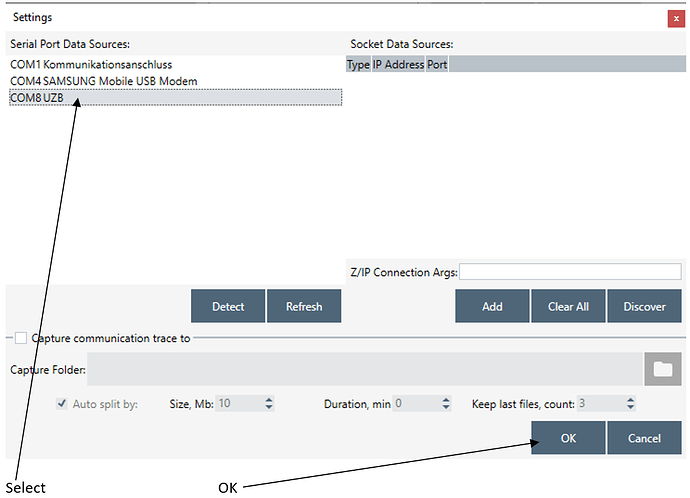690x498 pixels.
Task: Decrease Keep last files count
Action: [x=630, y=408]
